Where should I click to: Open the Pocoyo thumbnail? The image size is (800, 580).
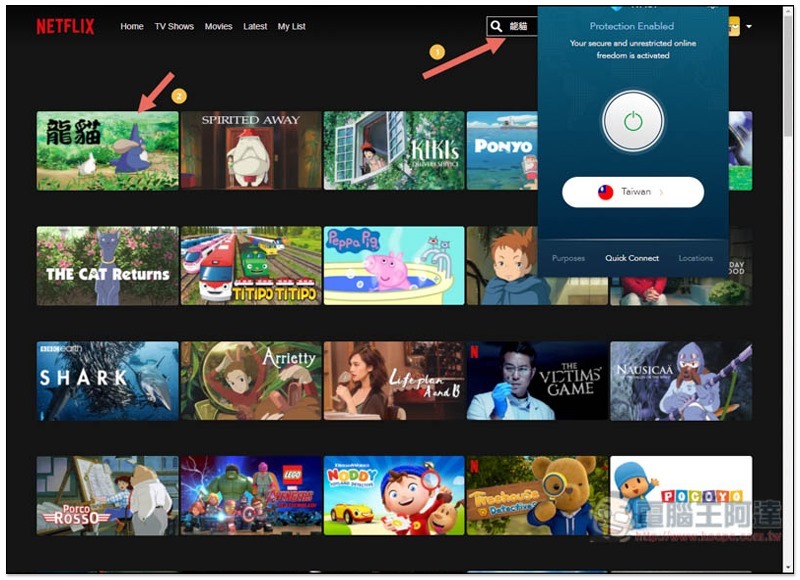tap(681, 495)
